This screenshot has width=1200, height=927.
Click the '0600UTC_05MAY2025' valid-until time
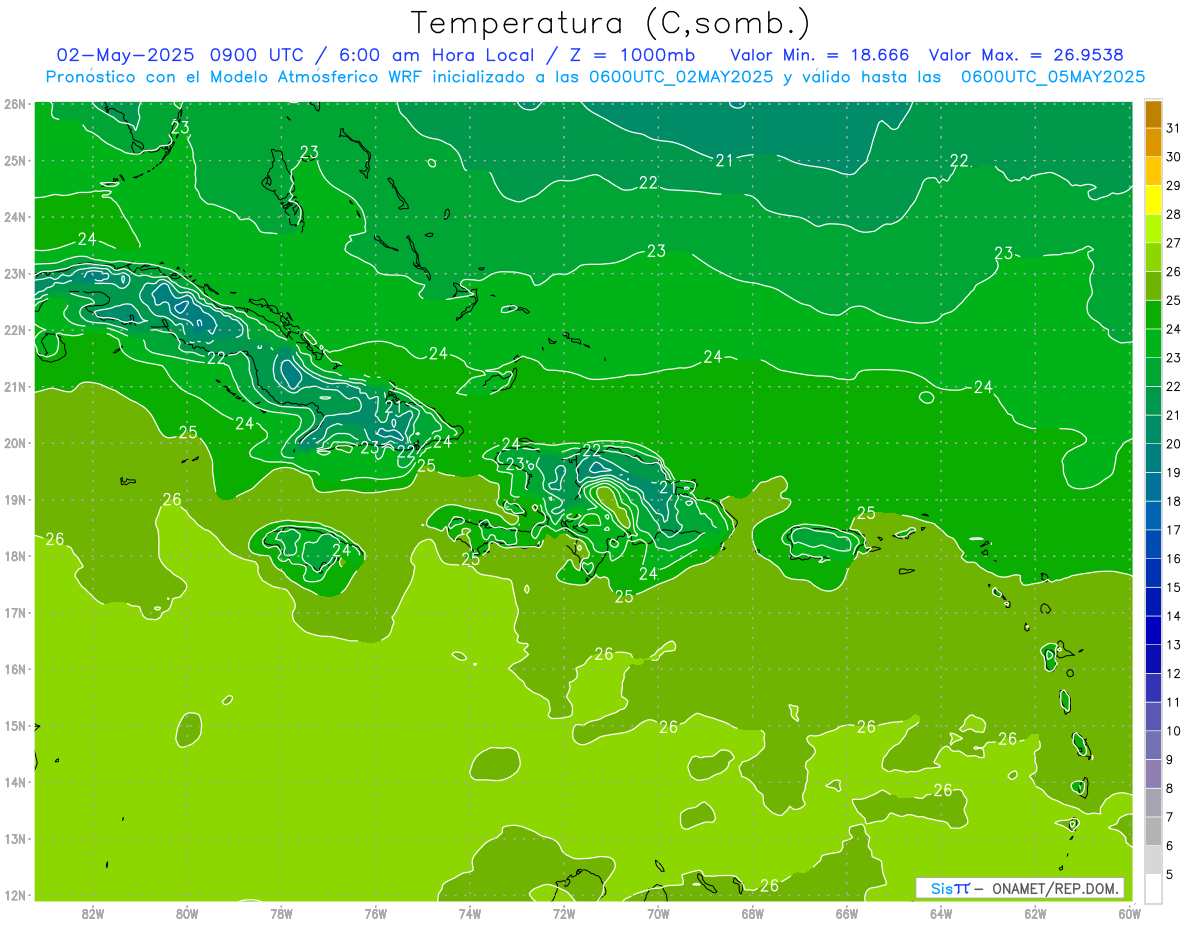point(1053,77)
